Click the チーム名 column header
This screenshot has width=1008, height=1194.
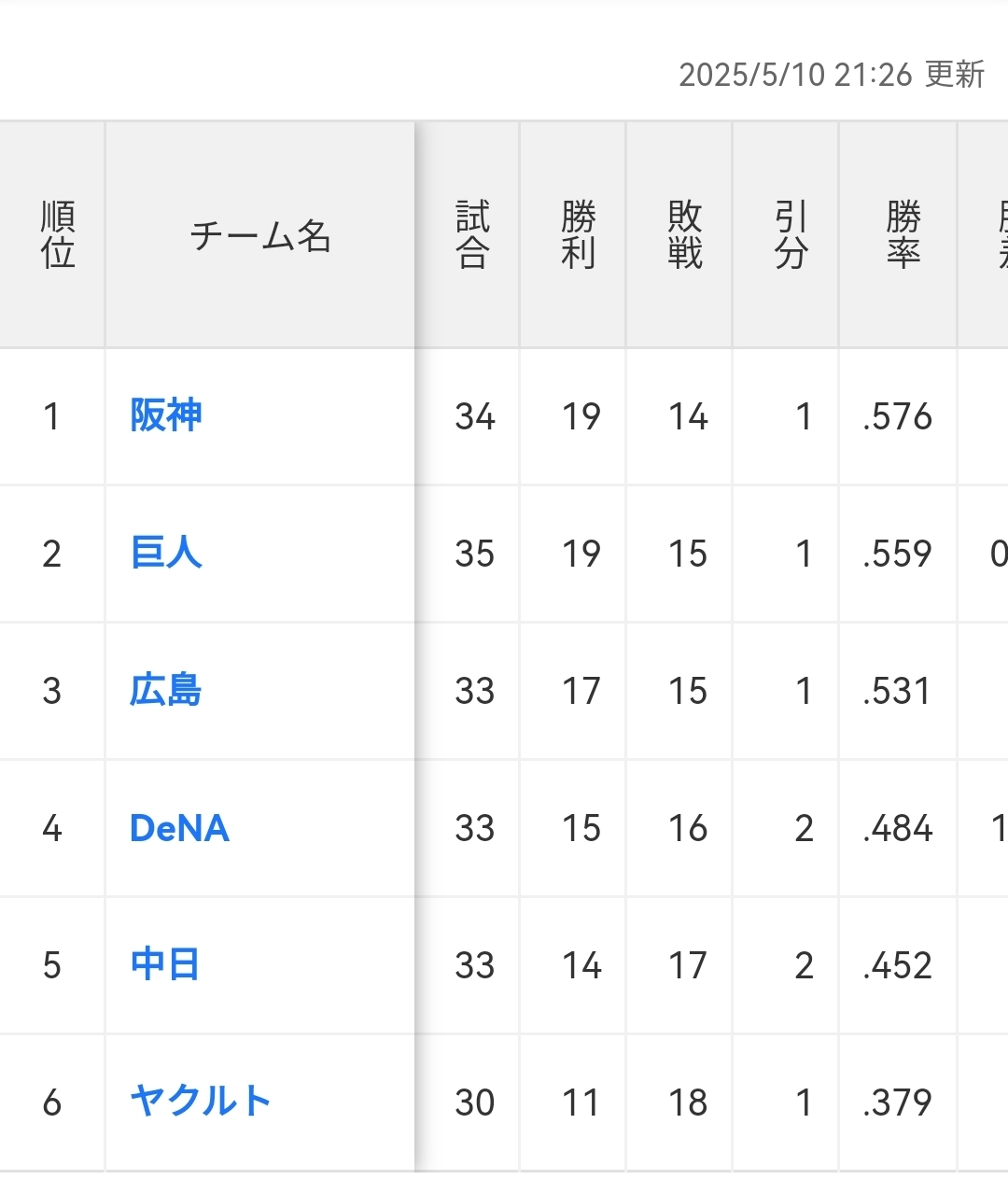click(x=260, y=236)
